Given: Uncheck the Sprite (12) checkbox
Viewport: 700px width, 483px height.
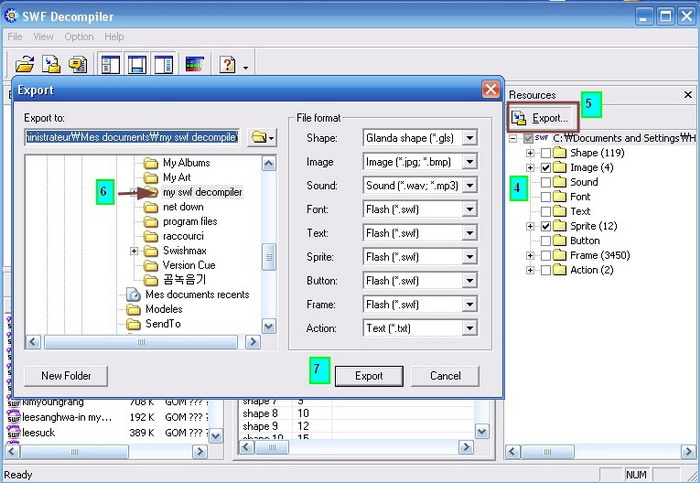Looking at the screenshot, I should (x=545, y=227).
